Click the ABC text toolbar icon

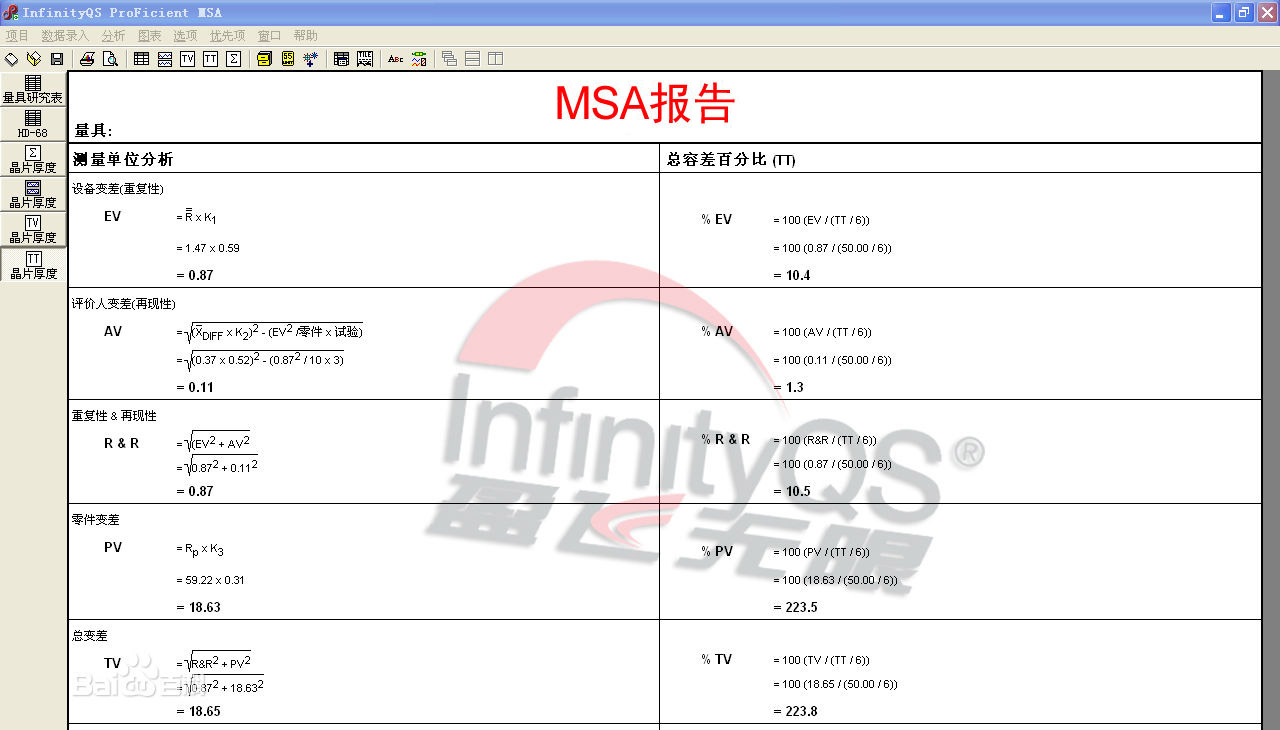pyautogui.click(x=396, y=59)
